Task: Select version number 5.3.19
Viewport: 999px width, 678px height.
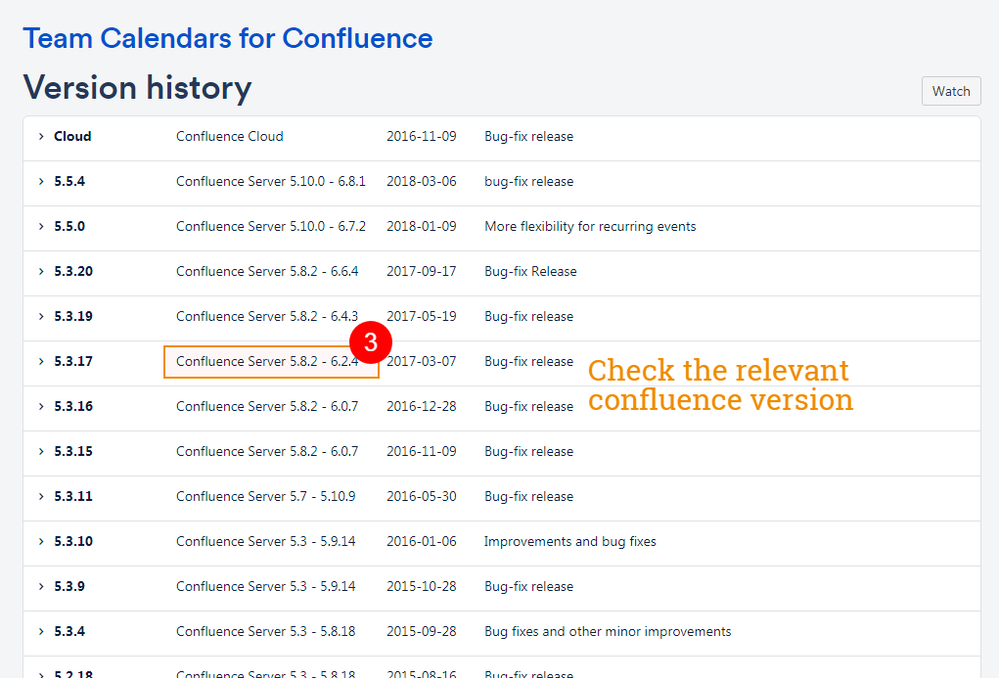Action: [x=73, y=317]
